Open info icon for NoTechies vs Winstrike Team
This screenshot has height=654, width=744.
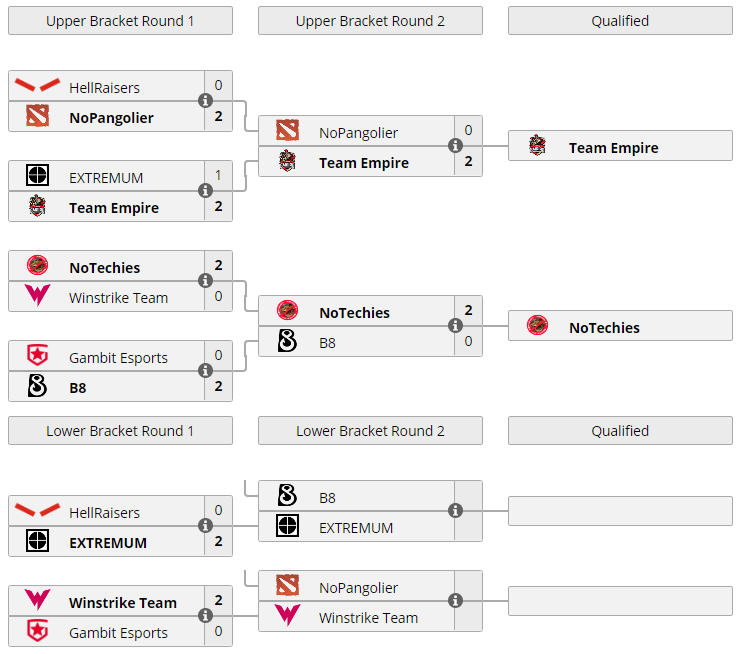click(x=205, y=281)
